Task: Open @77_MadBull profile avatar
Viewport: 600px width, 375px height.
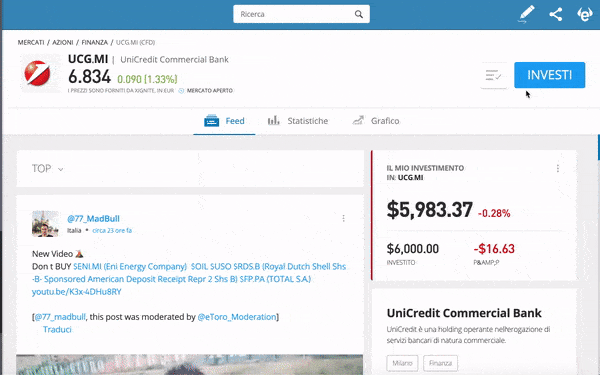Action: [x=45, y=223]
